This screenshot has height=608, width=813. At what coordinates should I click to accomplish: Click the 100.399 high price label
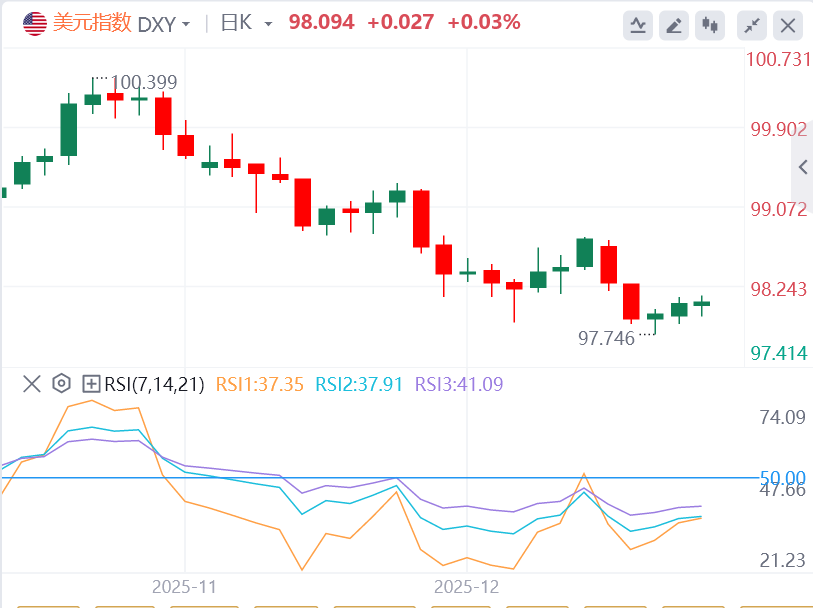pyautogui.click(x=144, y=82)
